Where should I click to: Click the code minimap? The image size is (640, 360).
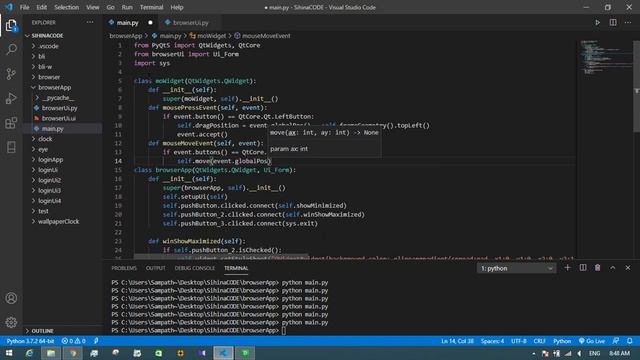[x=605, y=57]
